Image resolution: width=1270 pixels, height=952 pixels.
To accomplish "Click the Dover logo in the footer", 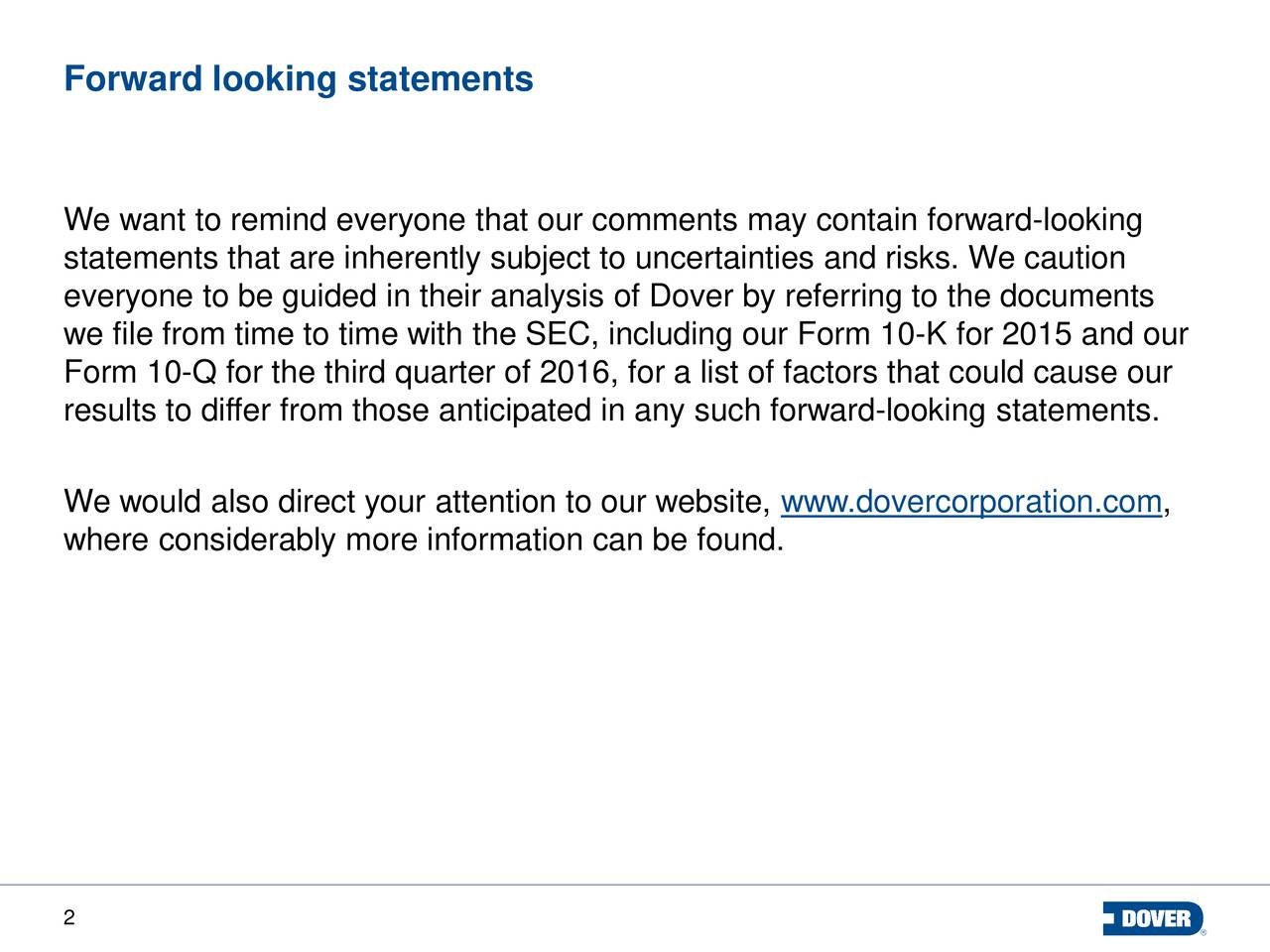I will (x=1152, y=919).
